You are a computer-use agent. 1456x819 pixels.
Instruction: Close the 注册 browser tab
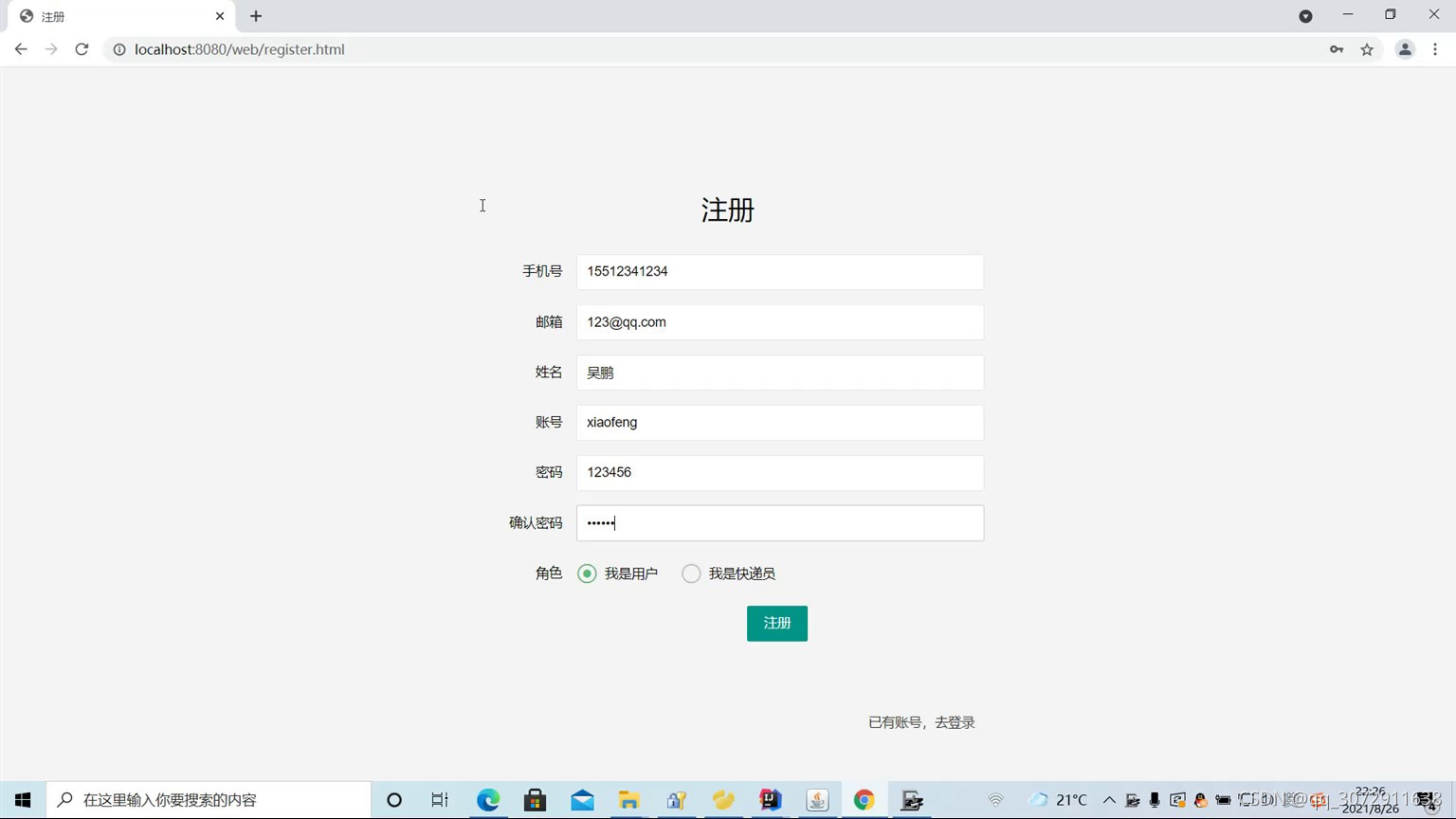click(220, 16)
